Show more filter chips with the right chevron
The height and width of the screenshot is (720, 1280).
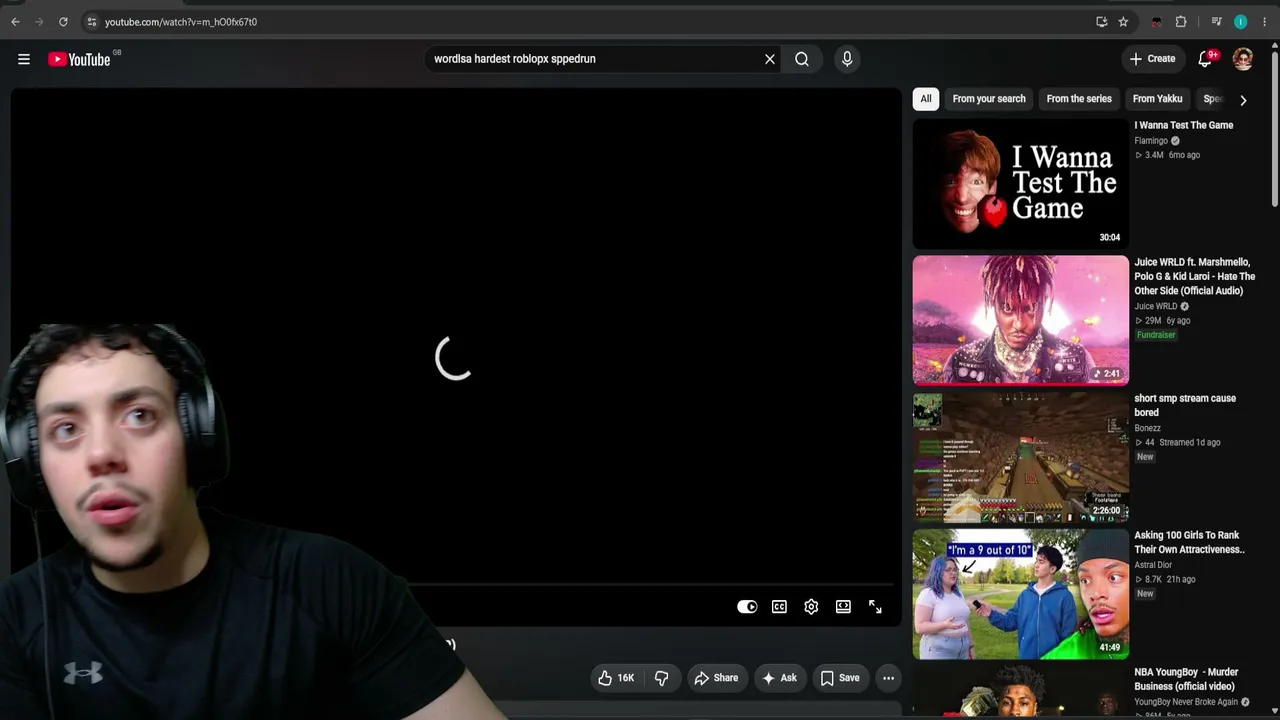[x=1243, y=100]
